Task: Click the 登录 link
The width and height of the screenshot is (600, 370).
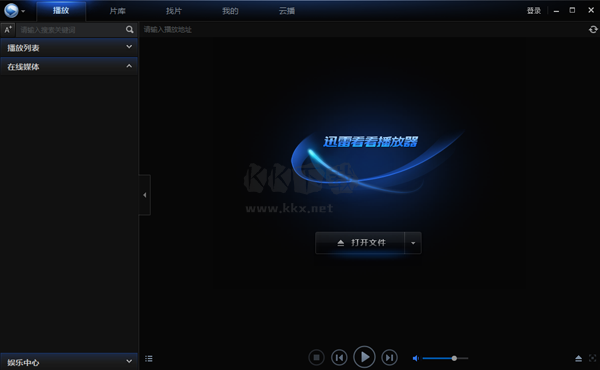Action: click(534, 11)
